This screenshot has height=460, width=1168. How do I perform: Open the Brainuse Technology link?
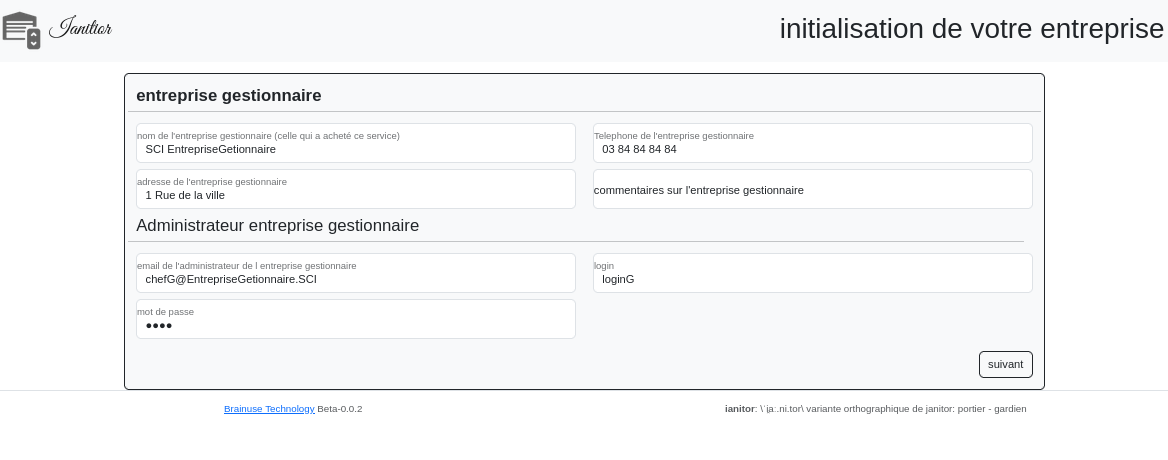269,409
